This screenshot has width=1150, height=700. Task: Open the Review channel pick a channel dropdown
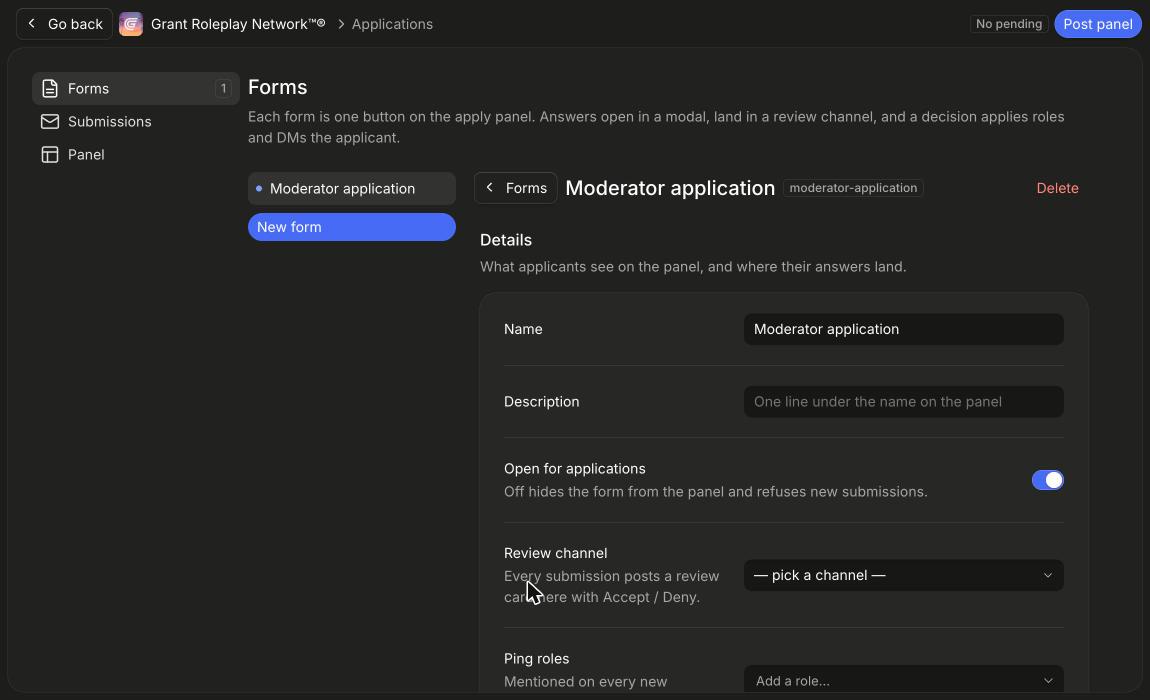904,575
